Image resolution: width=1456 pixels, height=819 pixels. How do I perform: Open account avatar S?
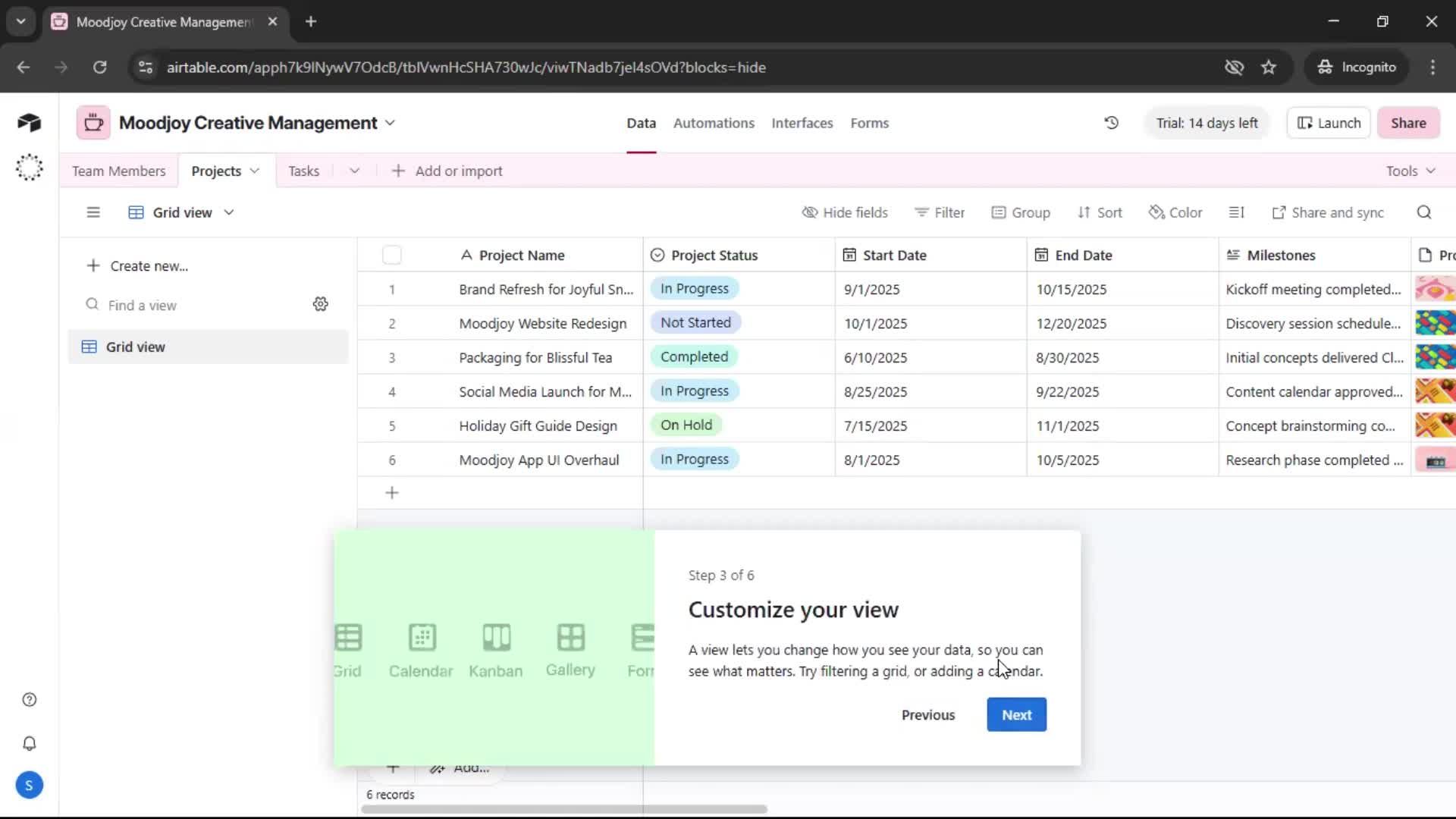(x=29, y=786)
